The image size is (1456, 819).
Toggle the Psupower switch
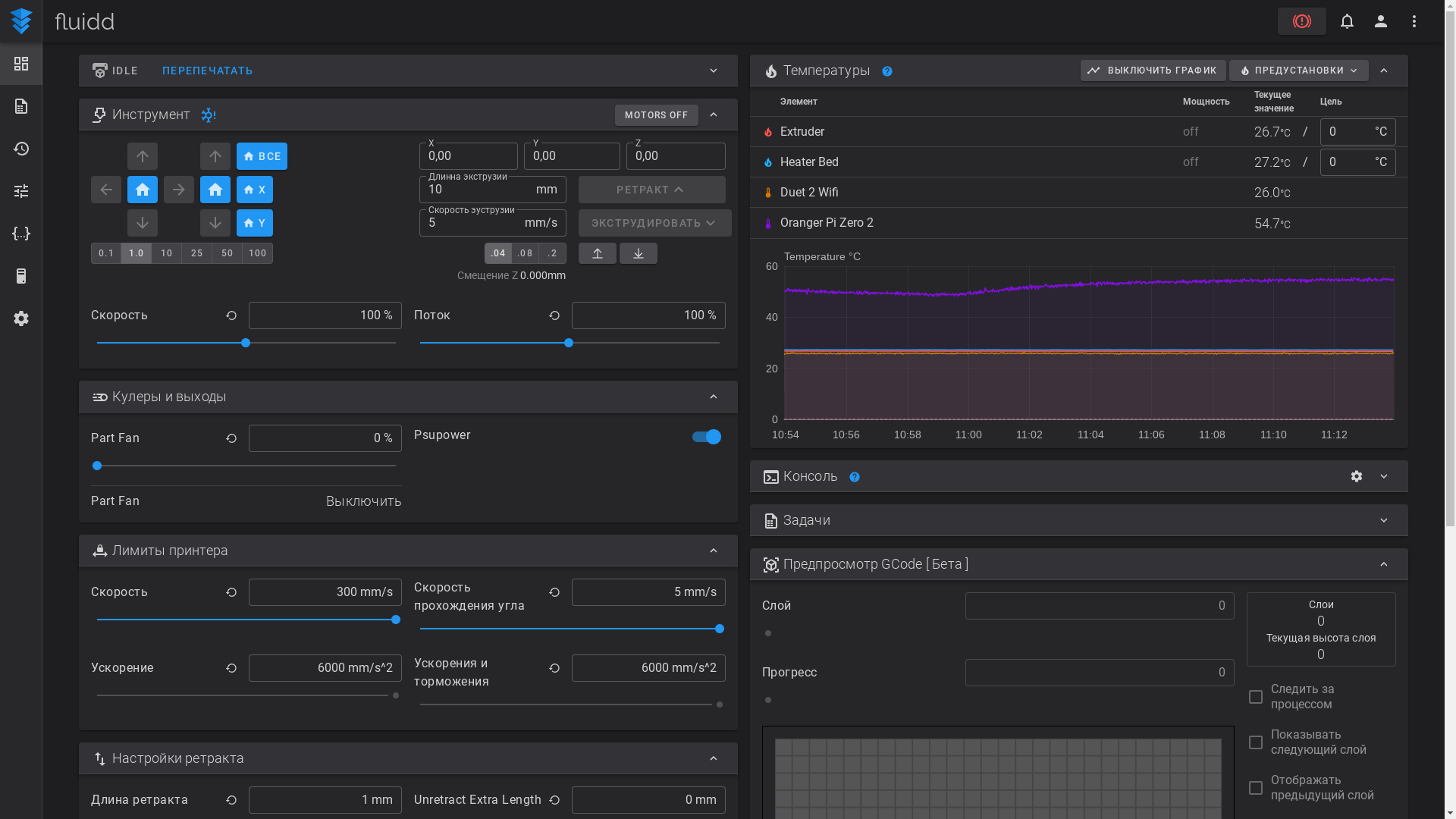click(707, 437)
